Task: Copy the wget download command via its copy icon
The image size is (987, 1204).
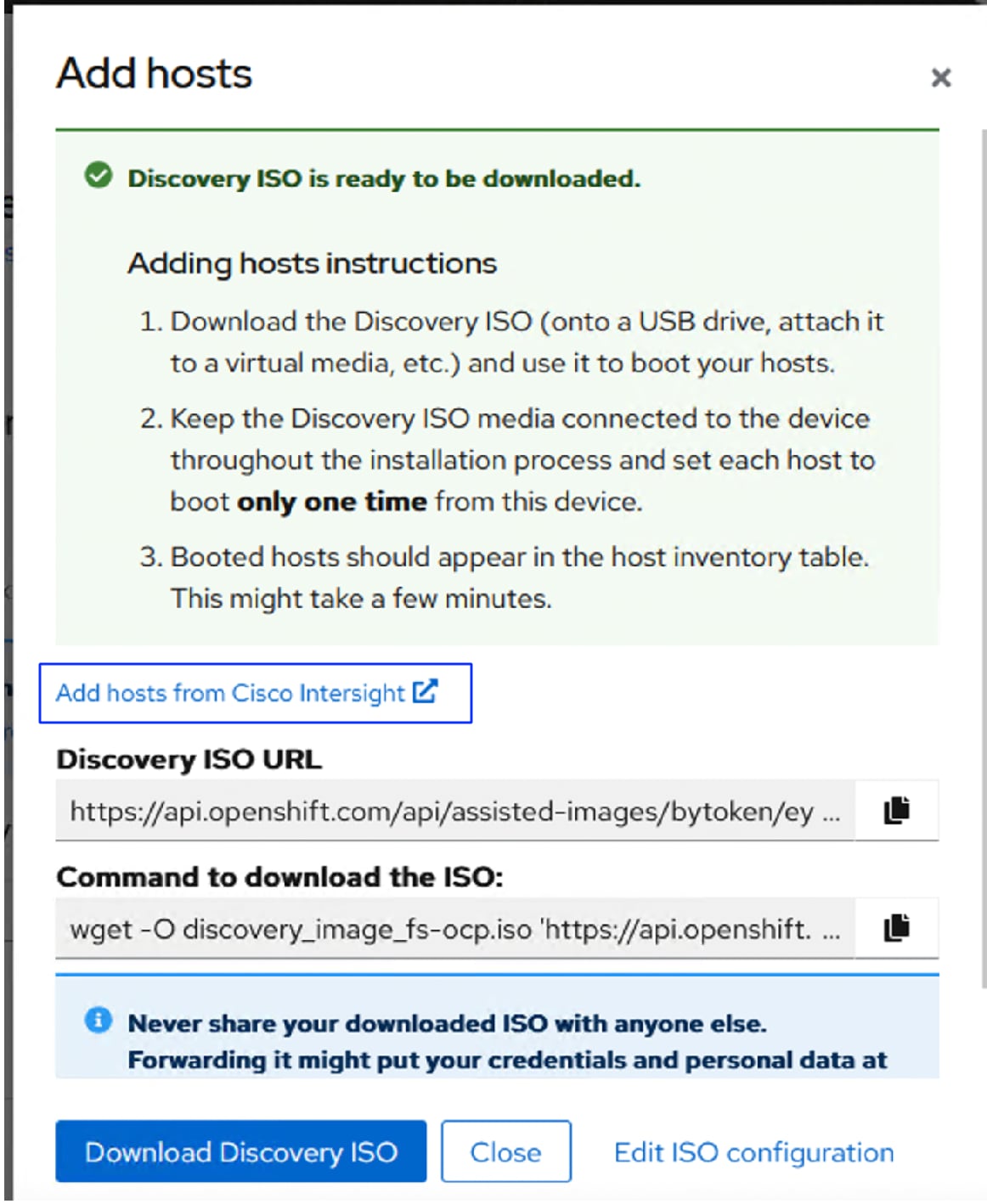Action: [895, 927]
